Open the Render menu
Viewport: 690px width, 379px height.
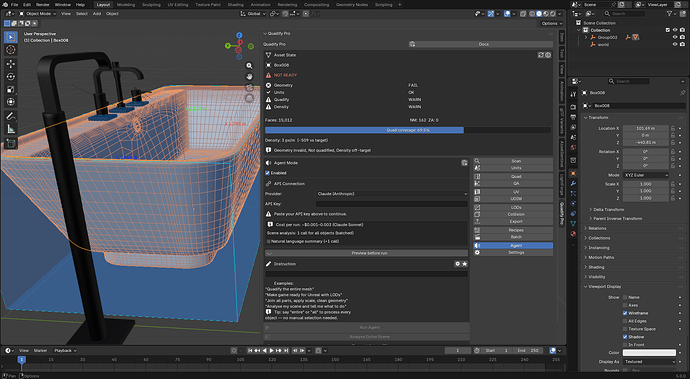pyautogui.click(x=43, y=4)
